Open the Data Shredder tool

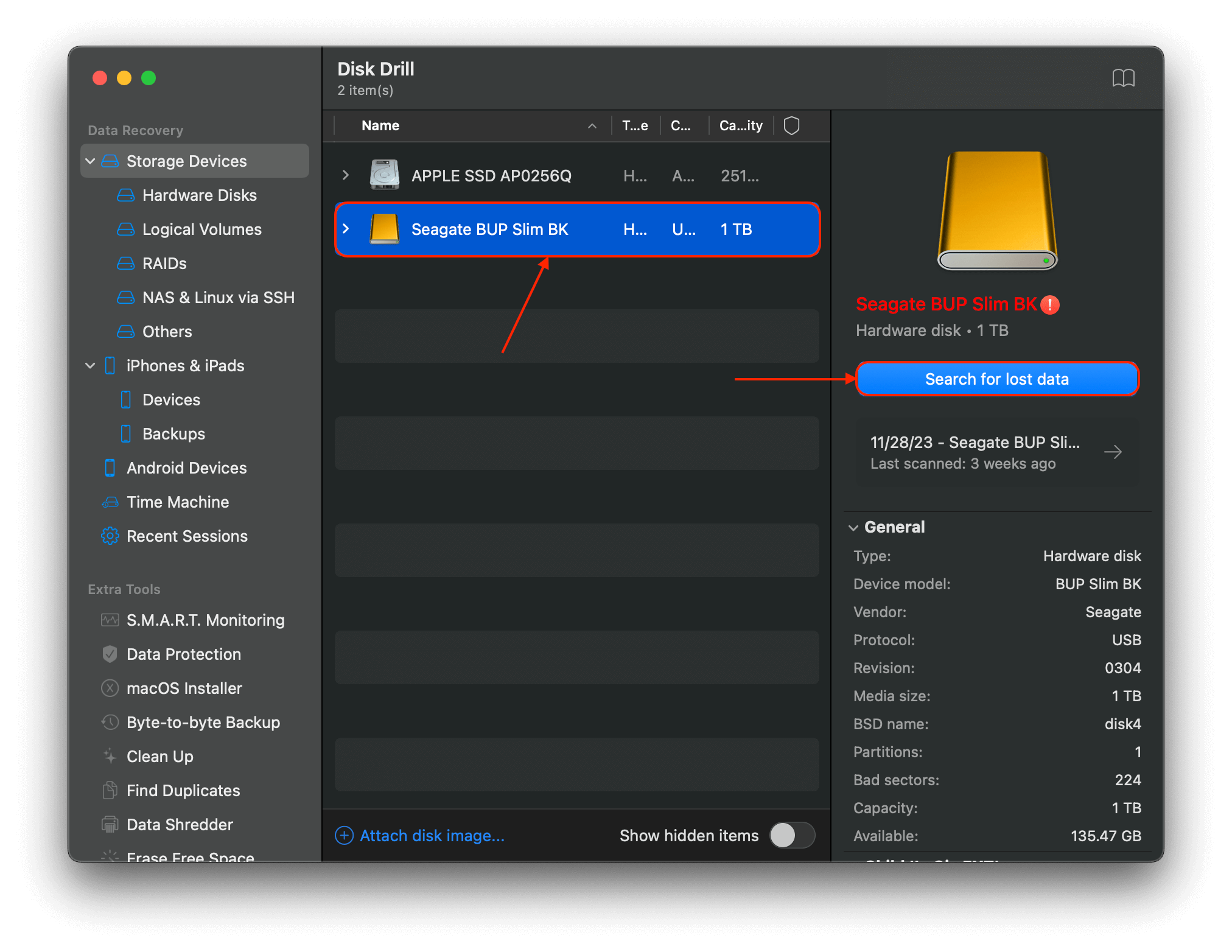click(180, 824)
